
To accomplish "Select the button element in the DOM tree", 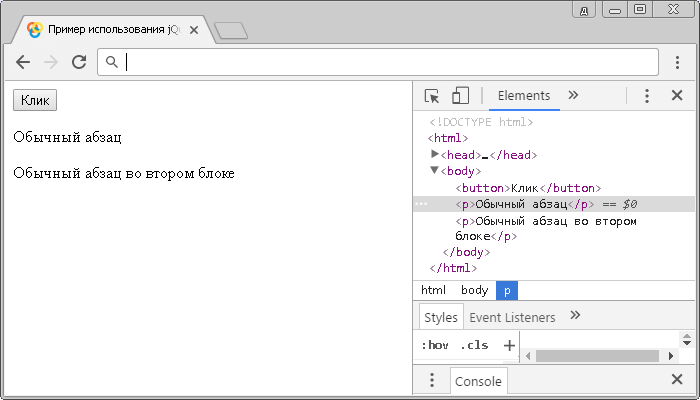I will (x=528, y=188).
